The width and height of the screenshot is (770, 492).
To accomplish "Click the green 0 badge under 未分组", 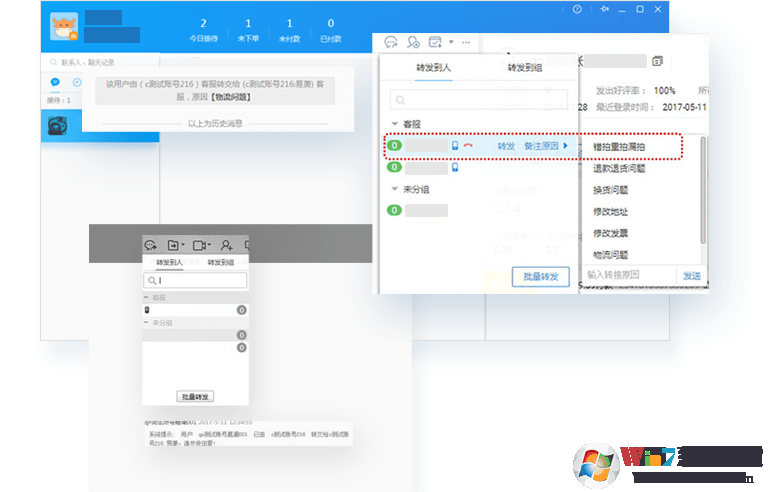I will (x=394, y=211).
